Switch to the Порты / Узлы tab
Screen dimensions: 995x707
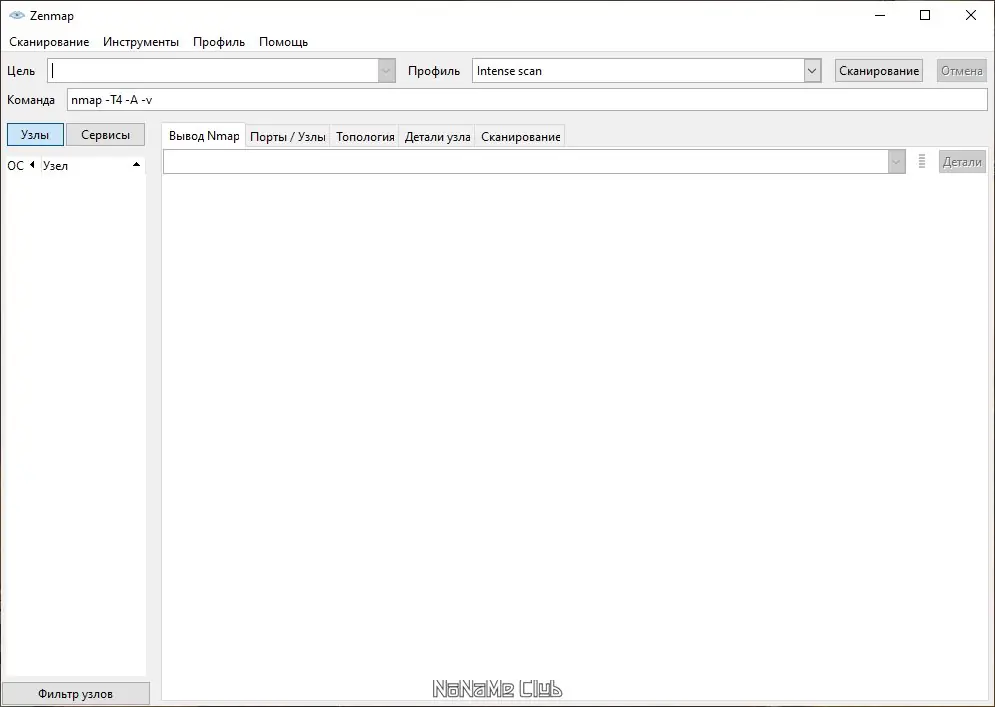click(x=288, y=136)
